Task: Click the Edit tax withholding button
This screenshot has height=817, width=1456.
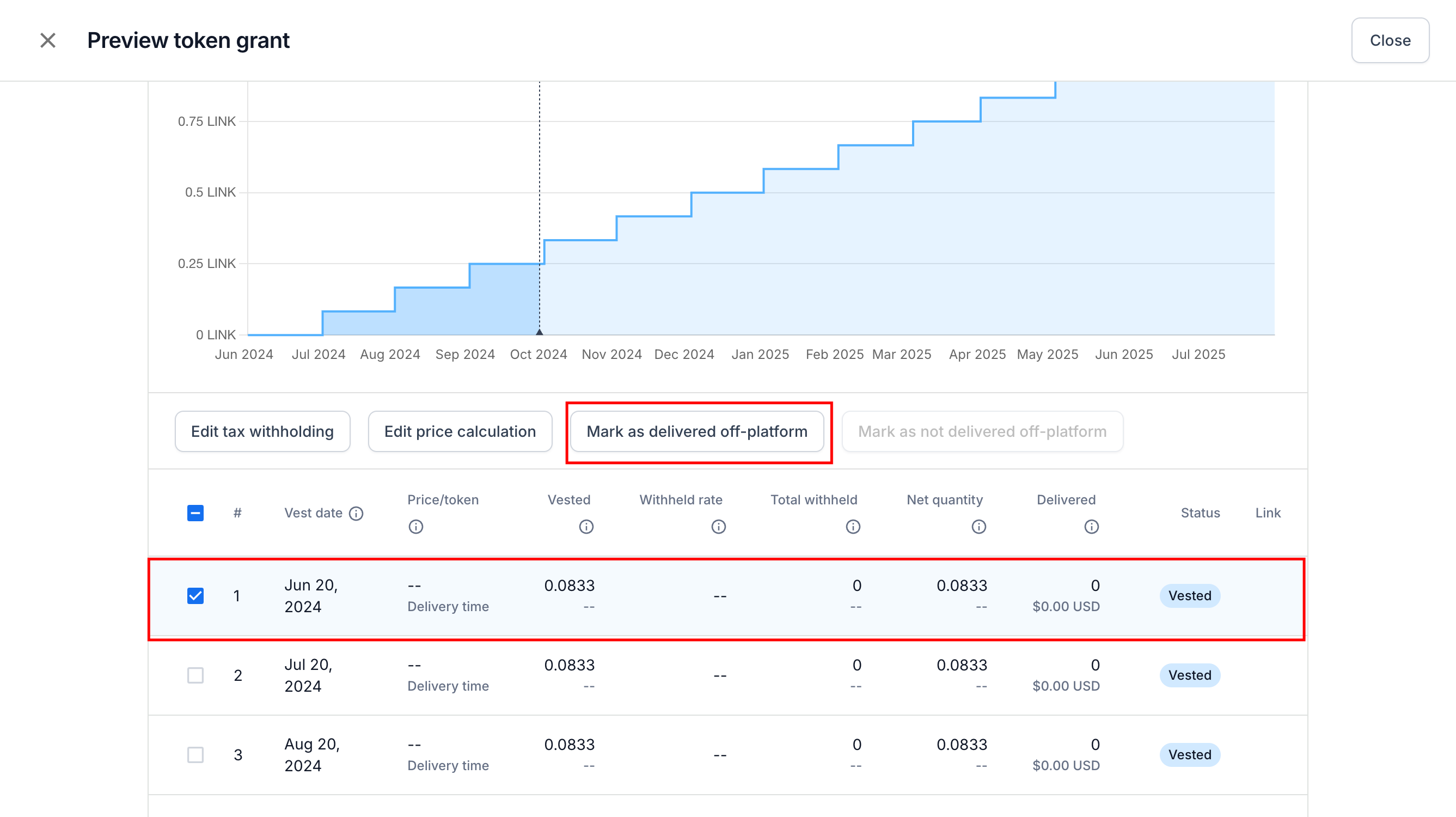Action: coord(262,431)
